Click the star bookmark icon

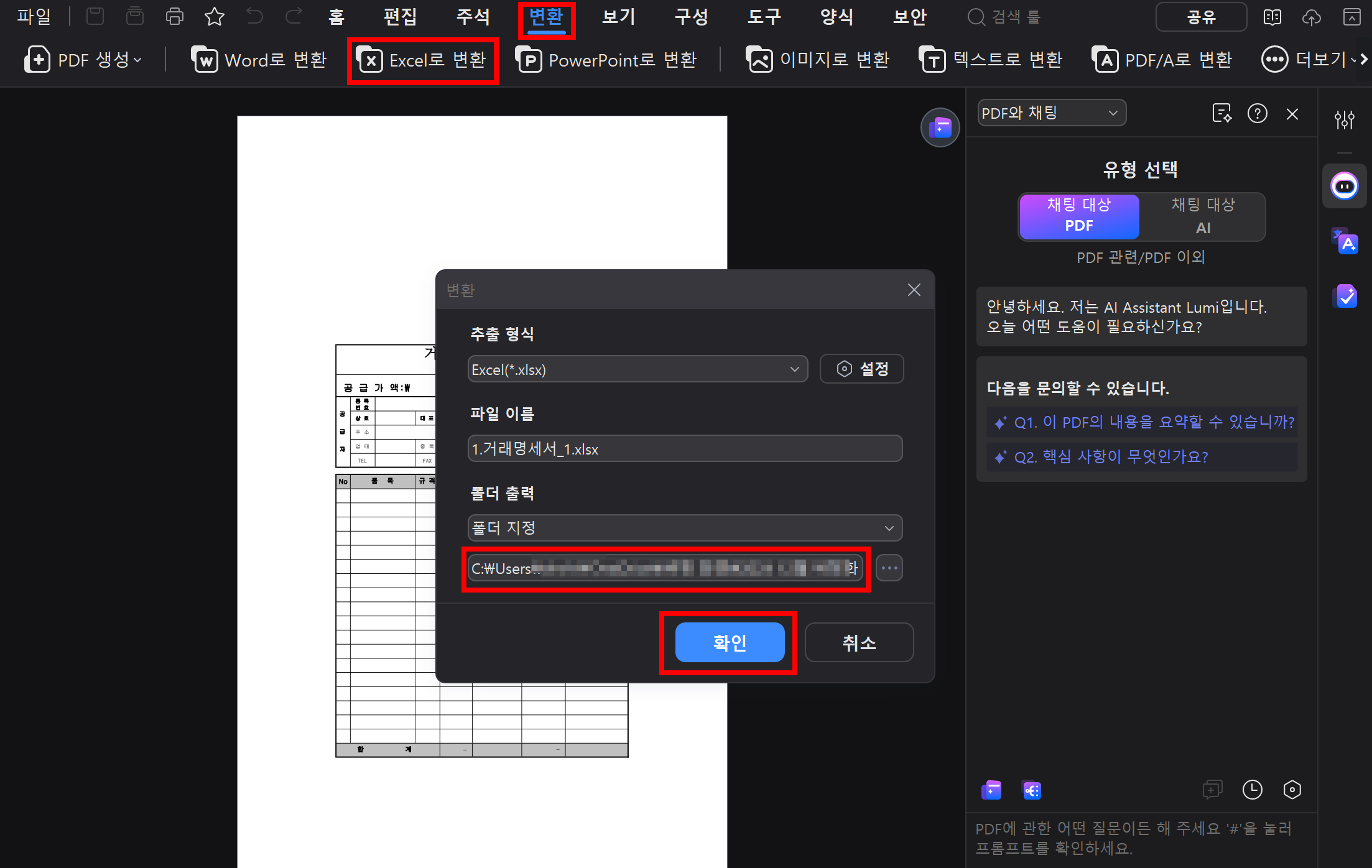coord(214,16)
